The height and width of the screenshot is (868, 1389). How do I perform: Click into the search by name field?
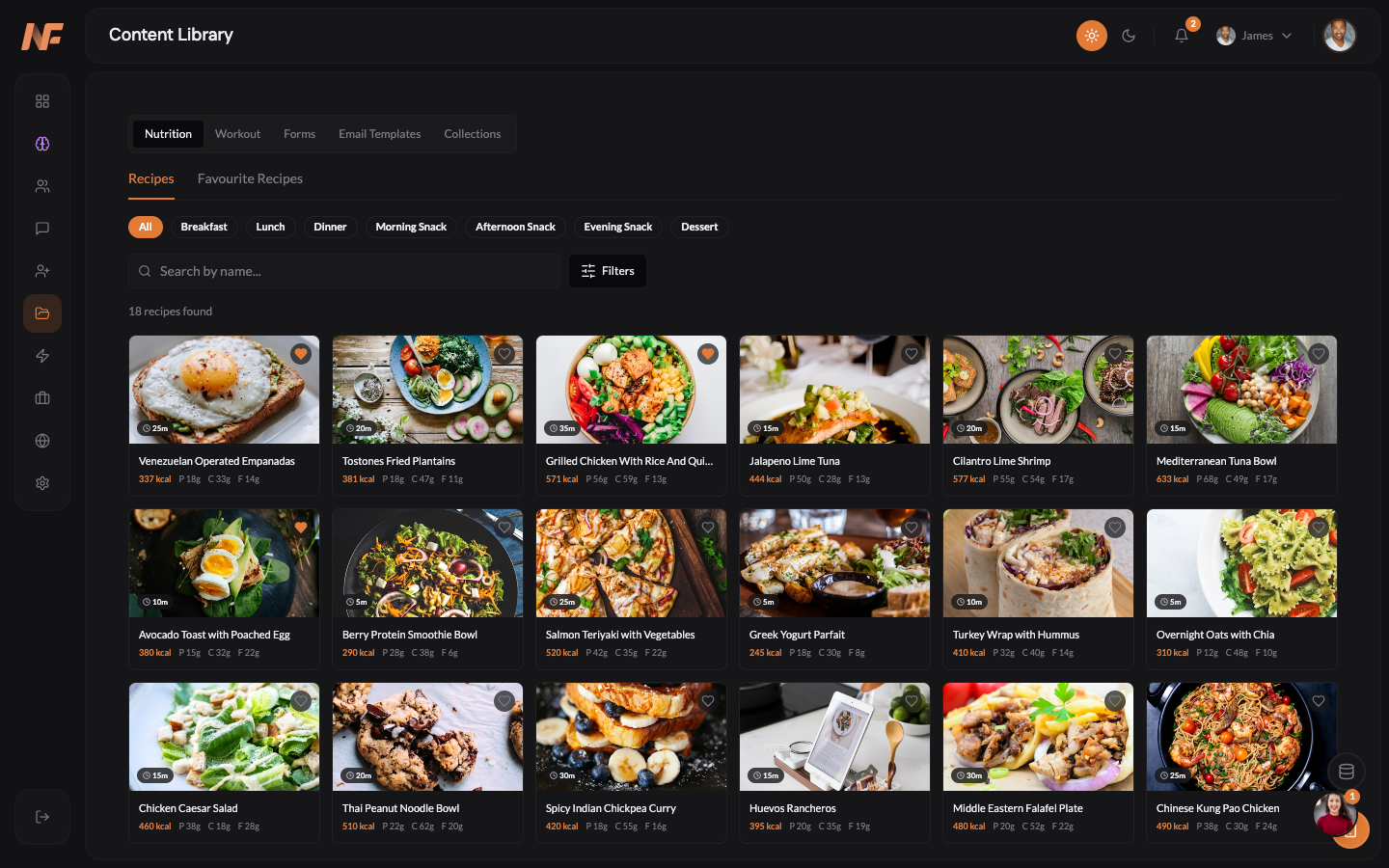coord(343,271)
